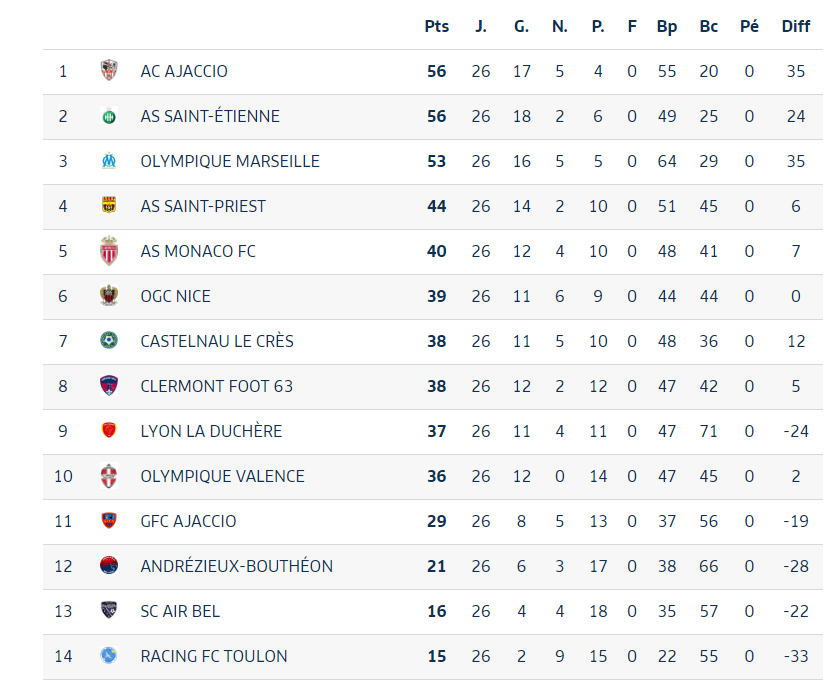Click the AC Ajaccio club crest

(x=109, y=71)
